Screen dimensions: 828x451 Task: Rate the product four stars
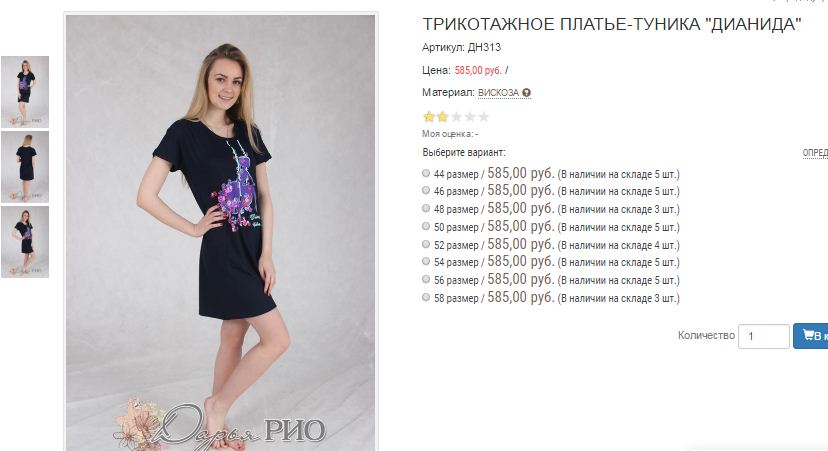pos(470,117)
